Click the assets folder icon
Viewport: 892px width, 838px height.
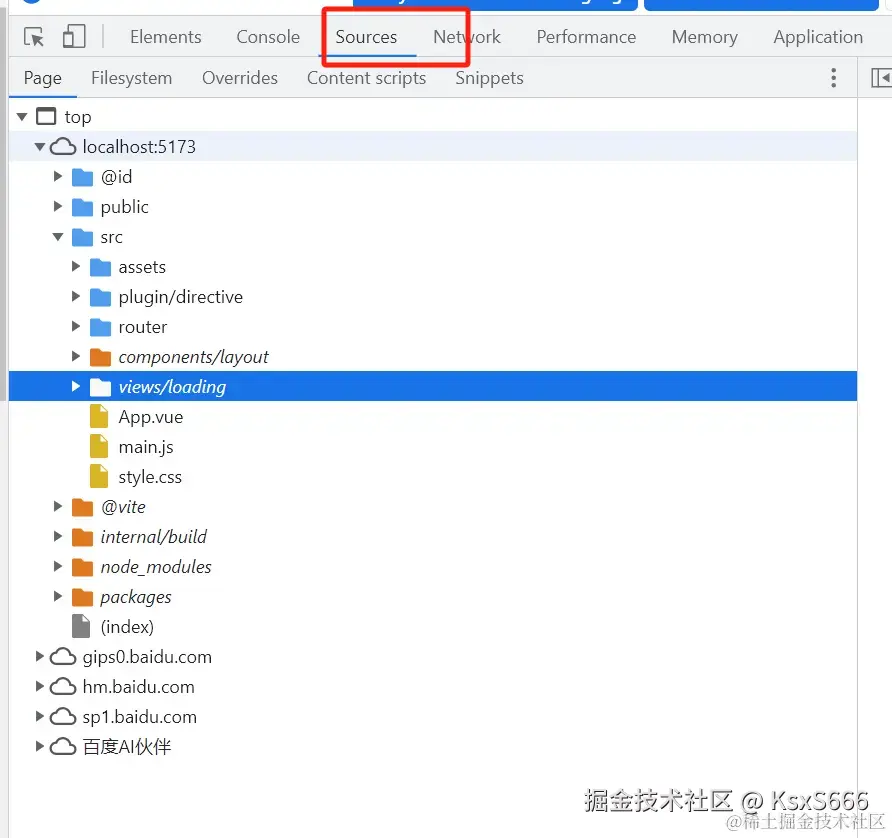pyautogui.click(x=101, y=267)
